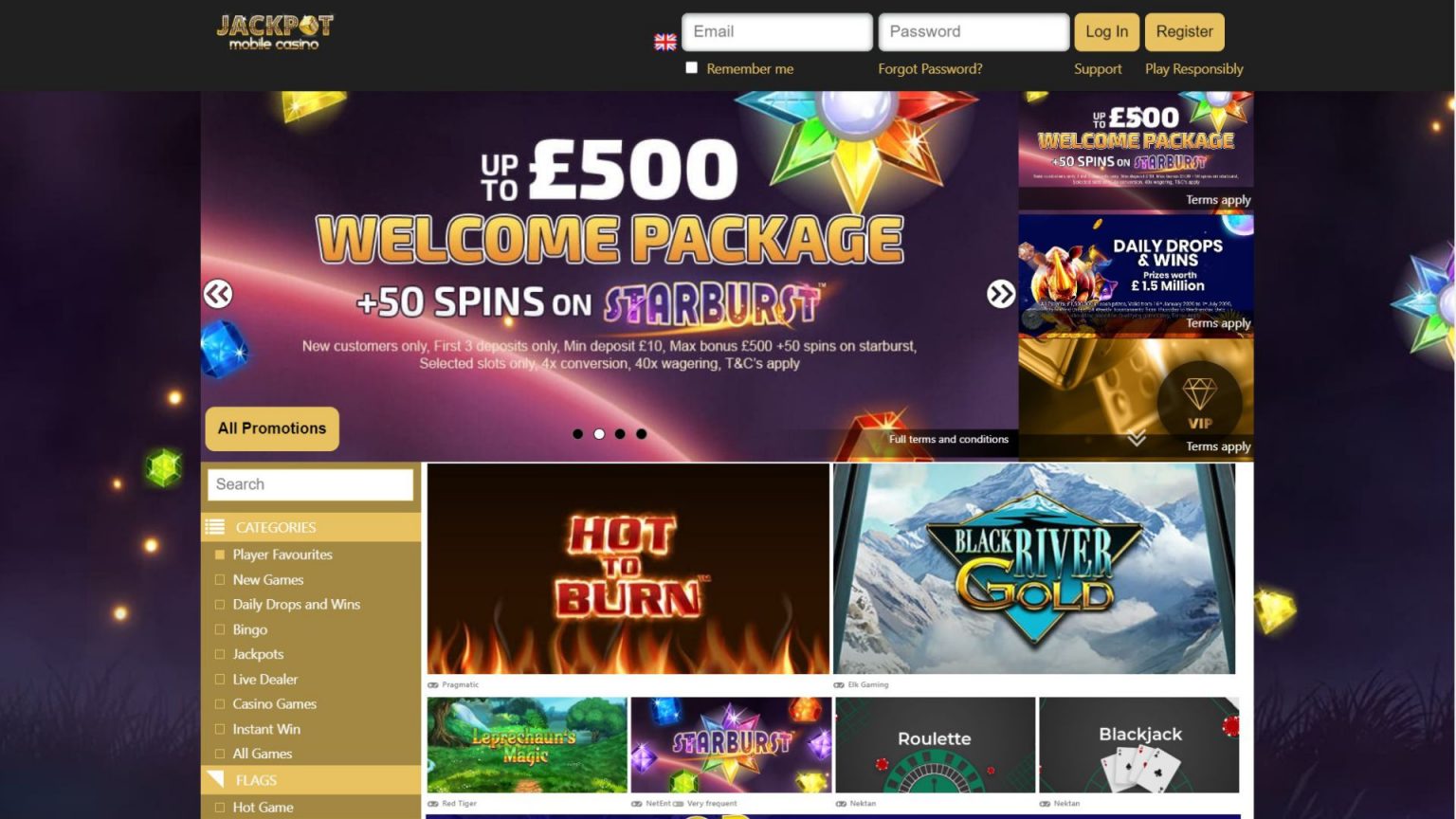Open the Forgot Password link

tap(930, 69)
